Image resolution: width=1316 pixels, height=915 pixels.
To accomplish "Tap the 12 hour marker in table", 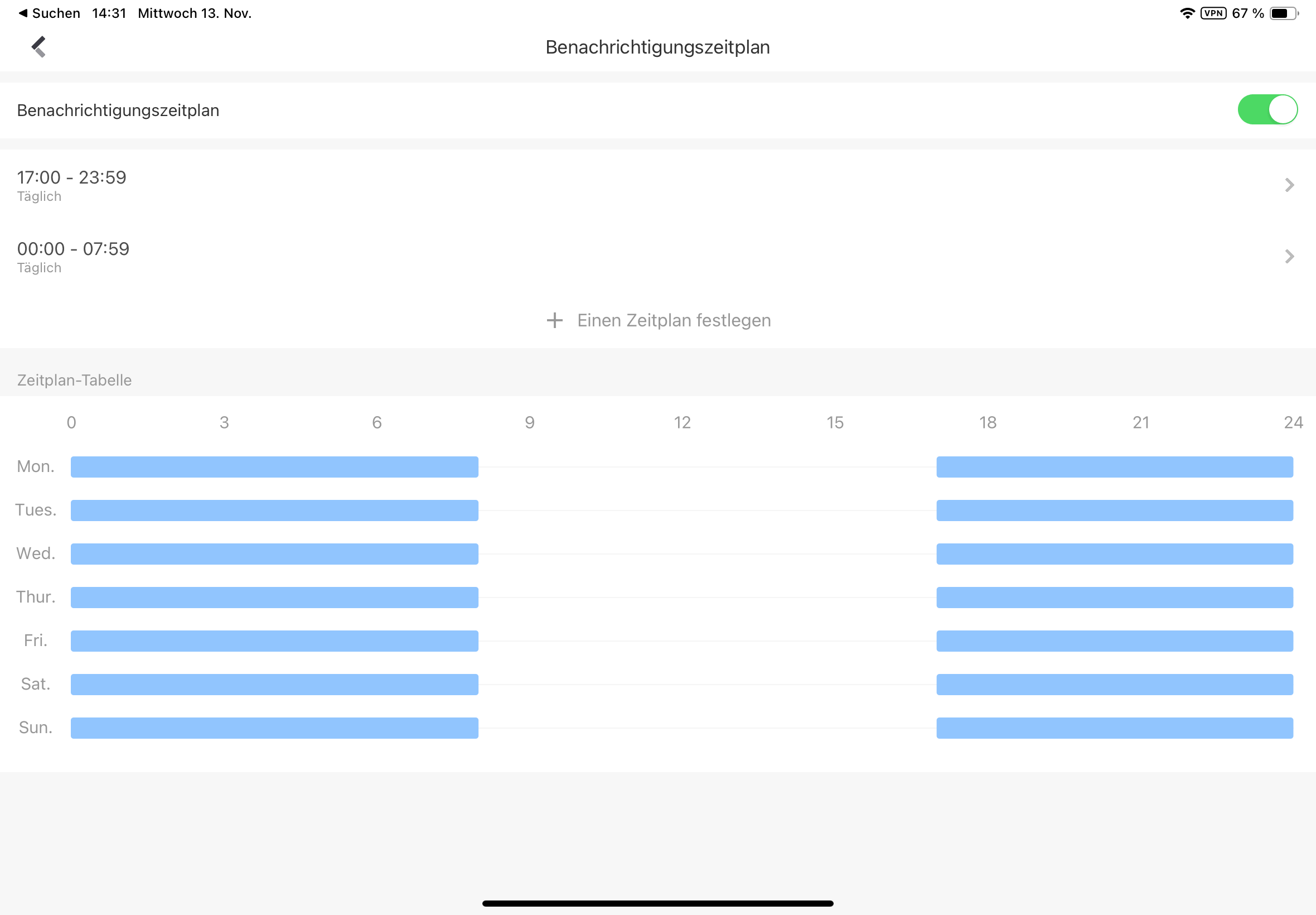I will (x=682, y=422).
